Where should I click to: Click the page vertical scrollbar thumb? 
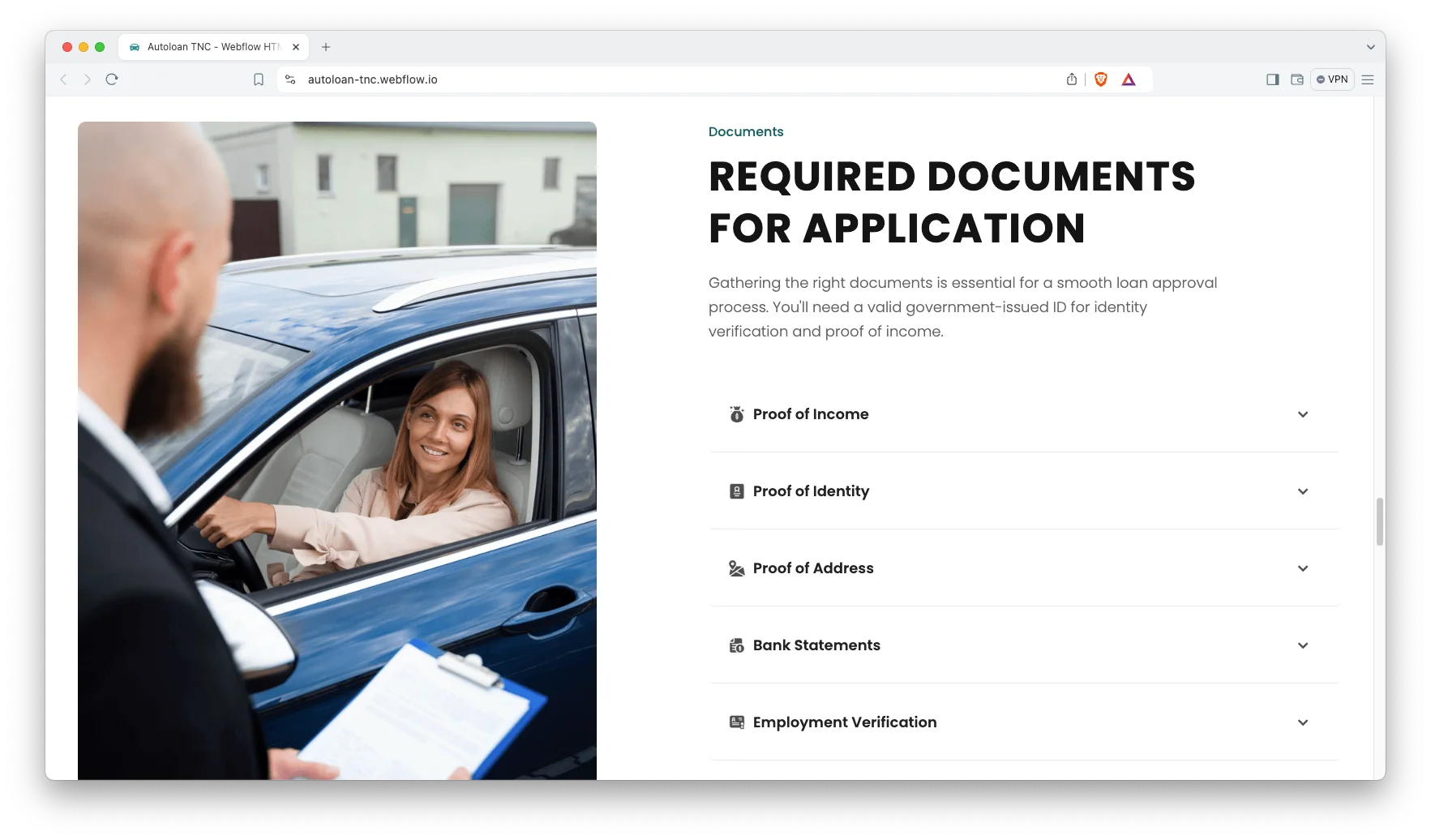(1379, 521)
